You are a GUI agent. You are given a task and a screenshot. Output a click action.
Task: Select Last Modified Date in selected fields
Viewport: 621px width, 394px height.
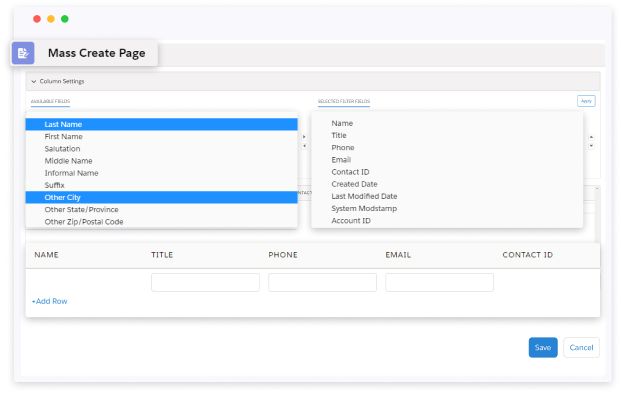click(x=364, y=196)
